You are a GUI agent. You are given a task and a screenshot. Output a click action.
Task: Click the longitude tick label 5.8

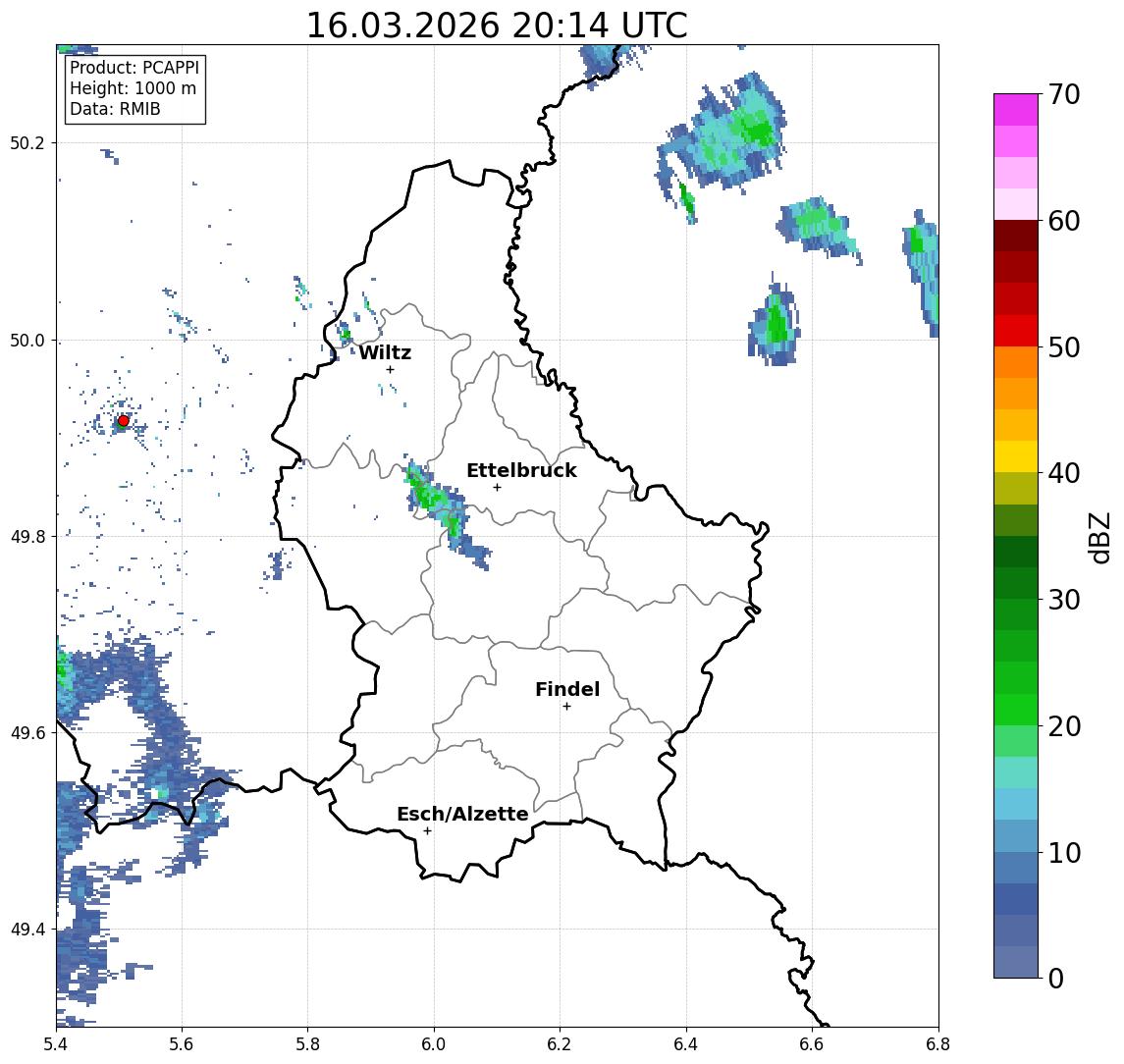pyautogui.click(x=307, y=1044)
